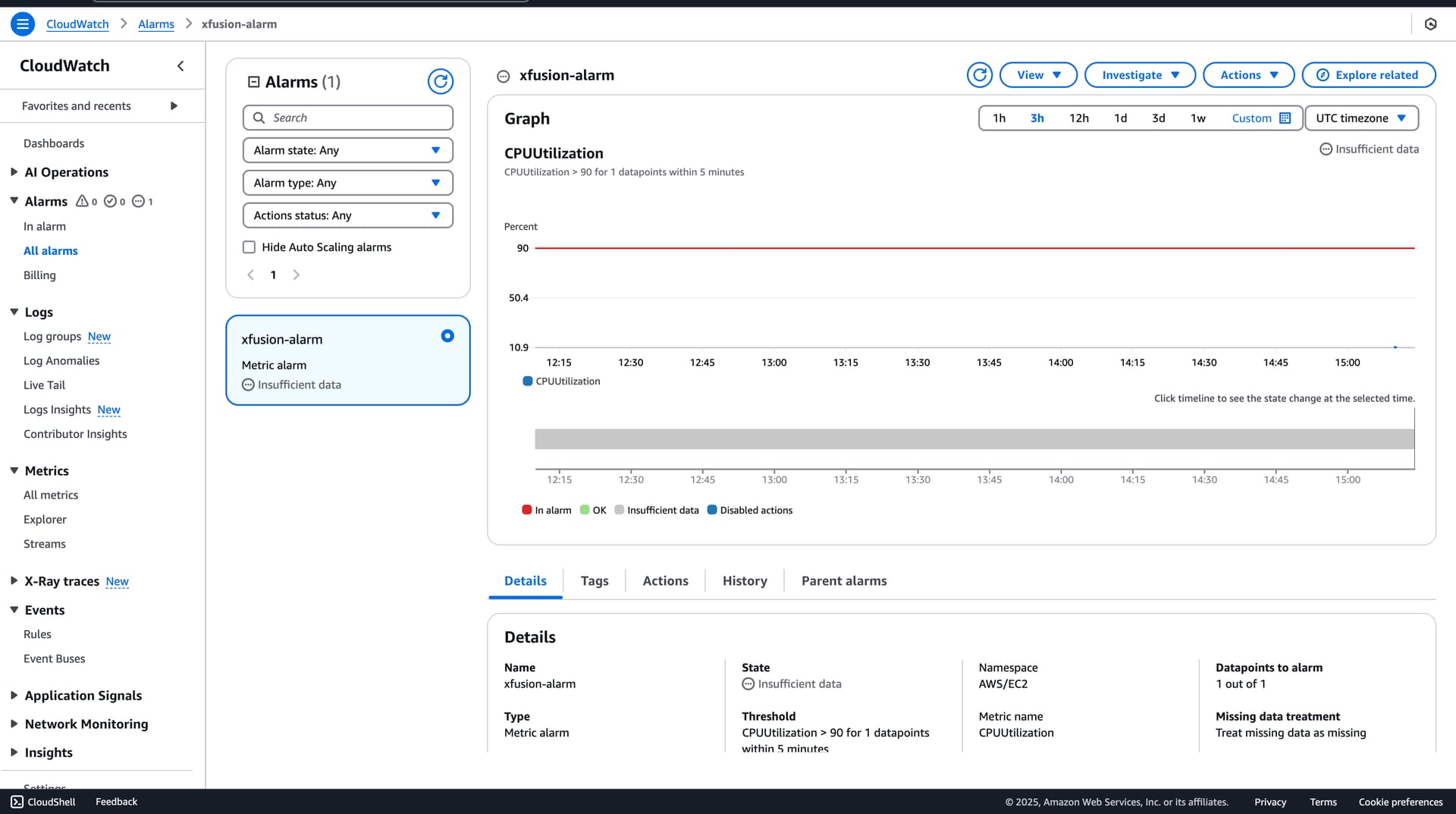
Task: Click the Custom time range calendar icon
Action: (1285, 118)
